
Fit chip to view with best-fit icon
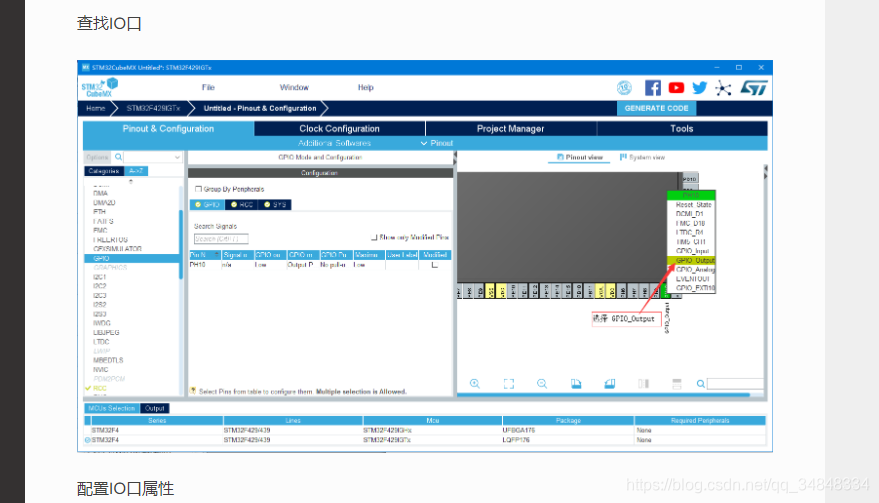point(508,384)
